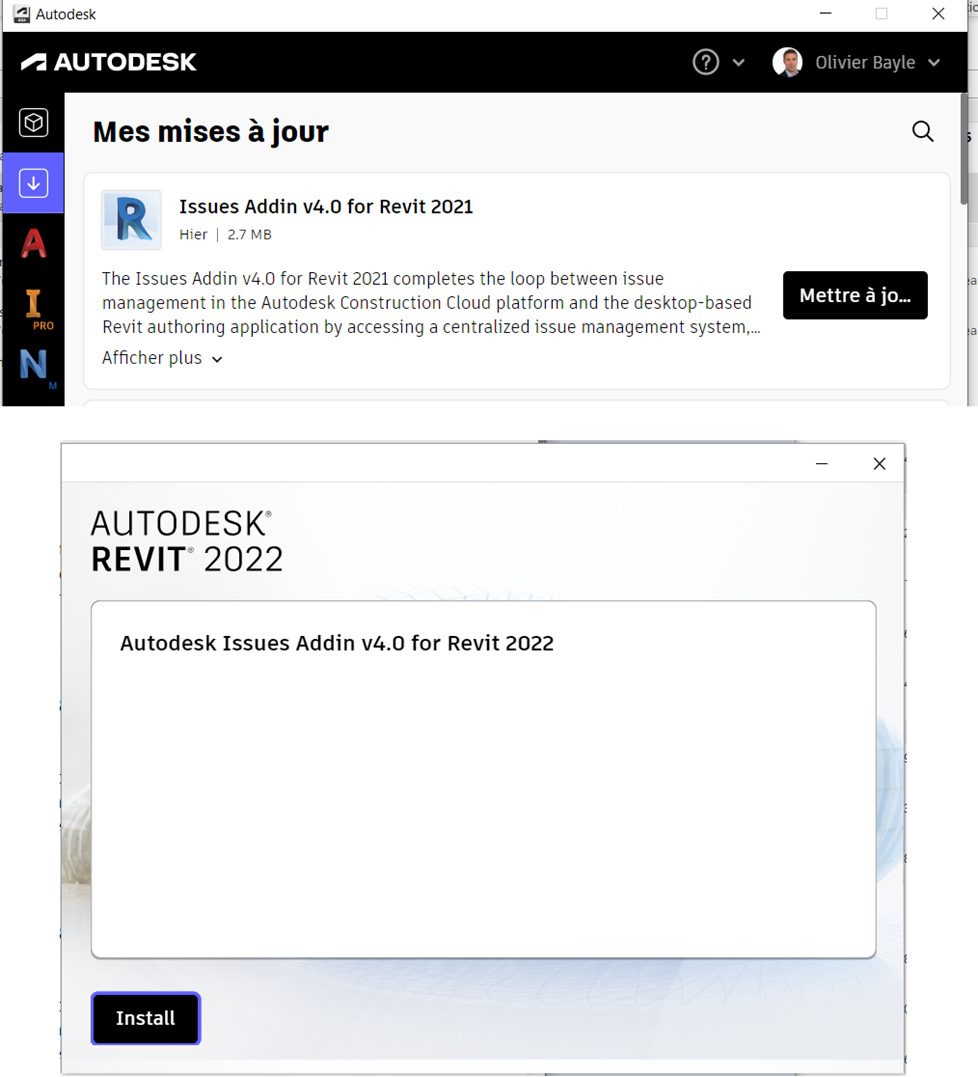Expand the help menu chevron
Image resolution: width=978 pixels, height=1077 pixels.
(x=739, y=63)
